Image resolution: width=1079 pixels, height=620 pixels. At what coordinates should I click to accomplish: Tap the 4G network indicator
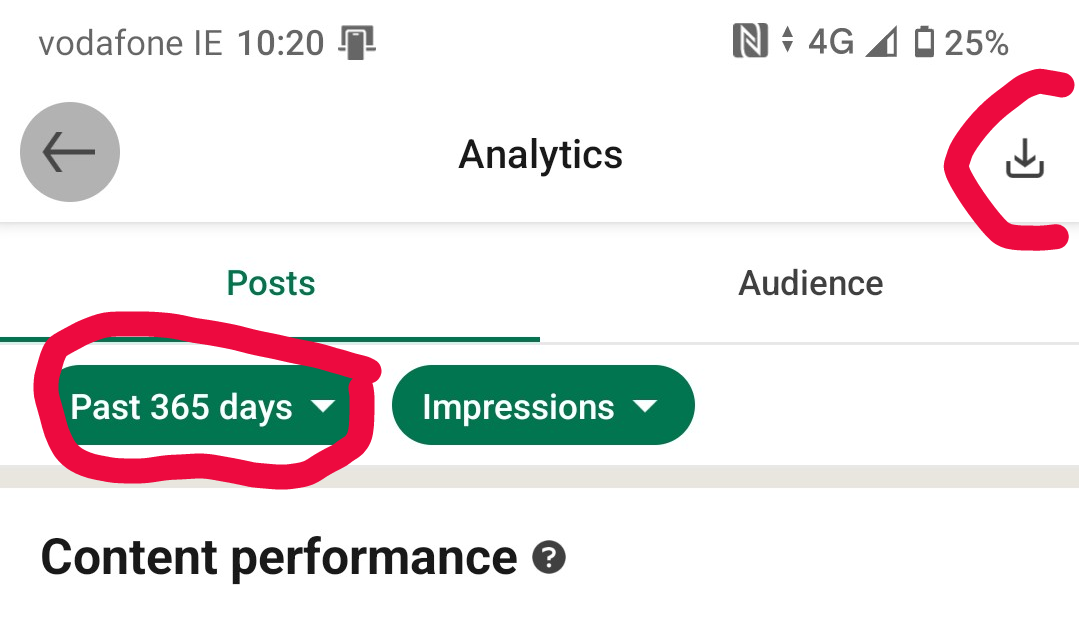click(831, 42)
